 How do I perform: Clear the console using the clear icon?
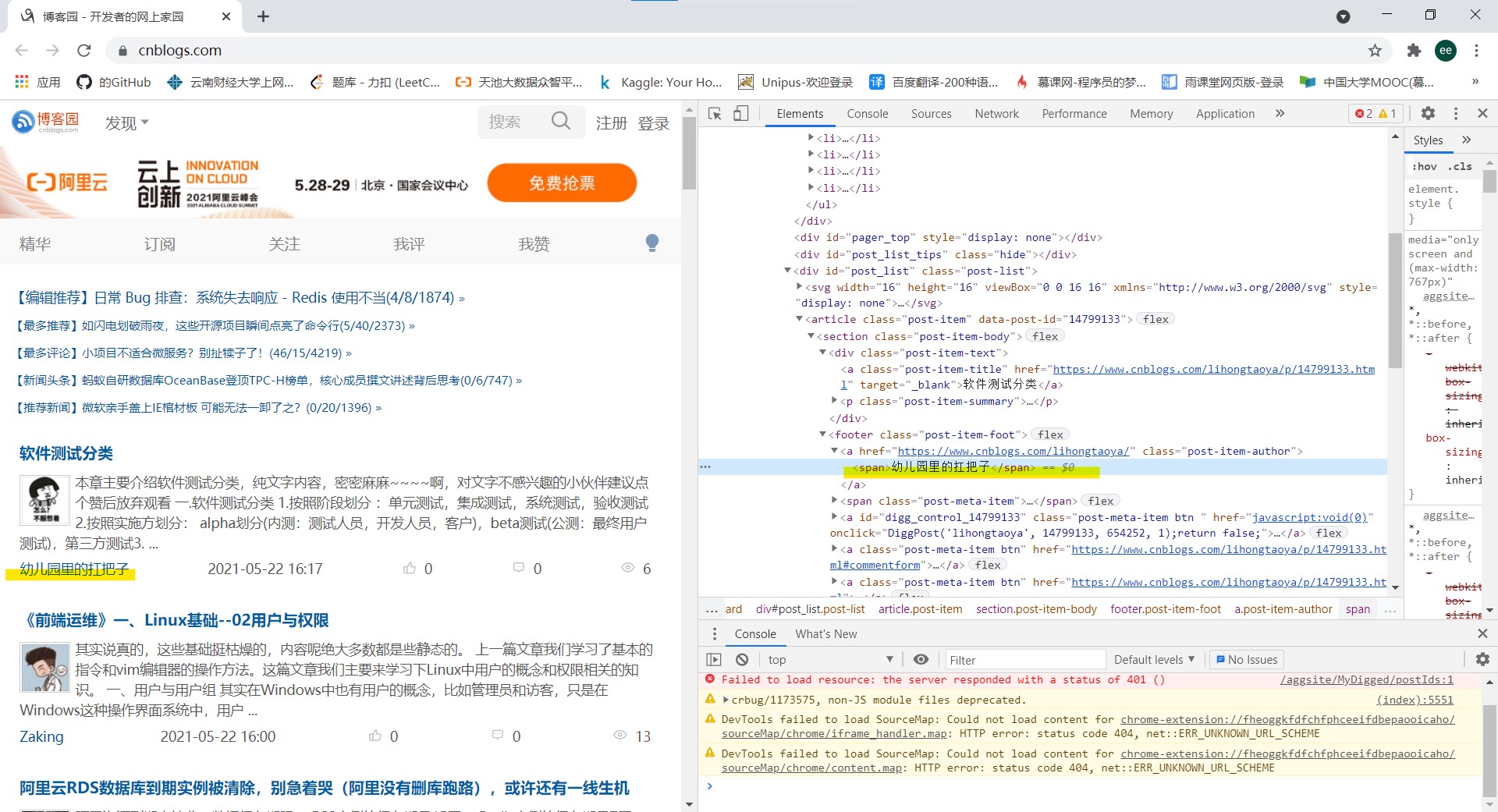[x=741, y=659]
